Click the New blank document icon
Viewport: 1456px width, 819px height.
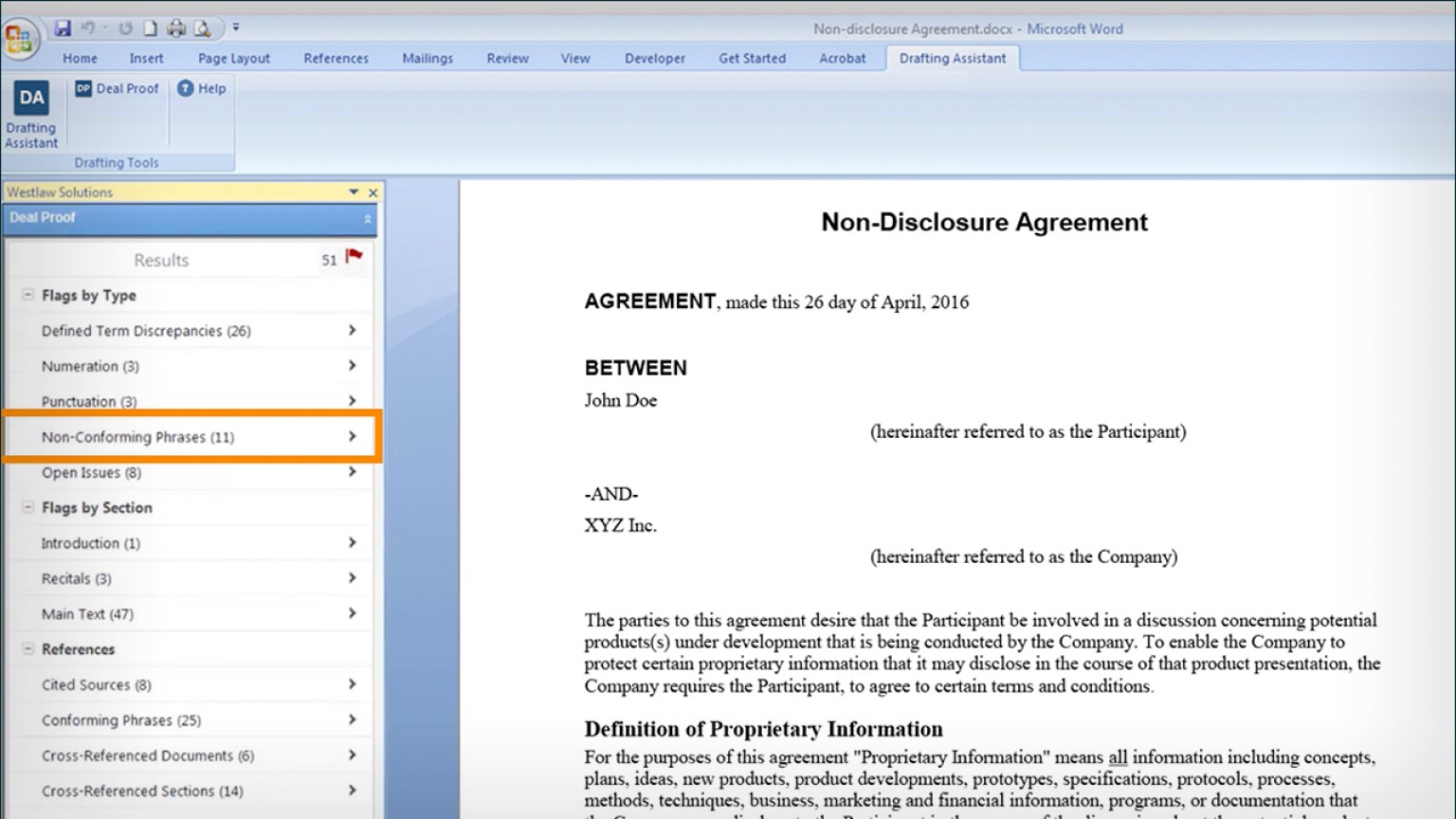coord(150,28)
